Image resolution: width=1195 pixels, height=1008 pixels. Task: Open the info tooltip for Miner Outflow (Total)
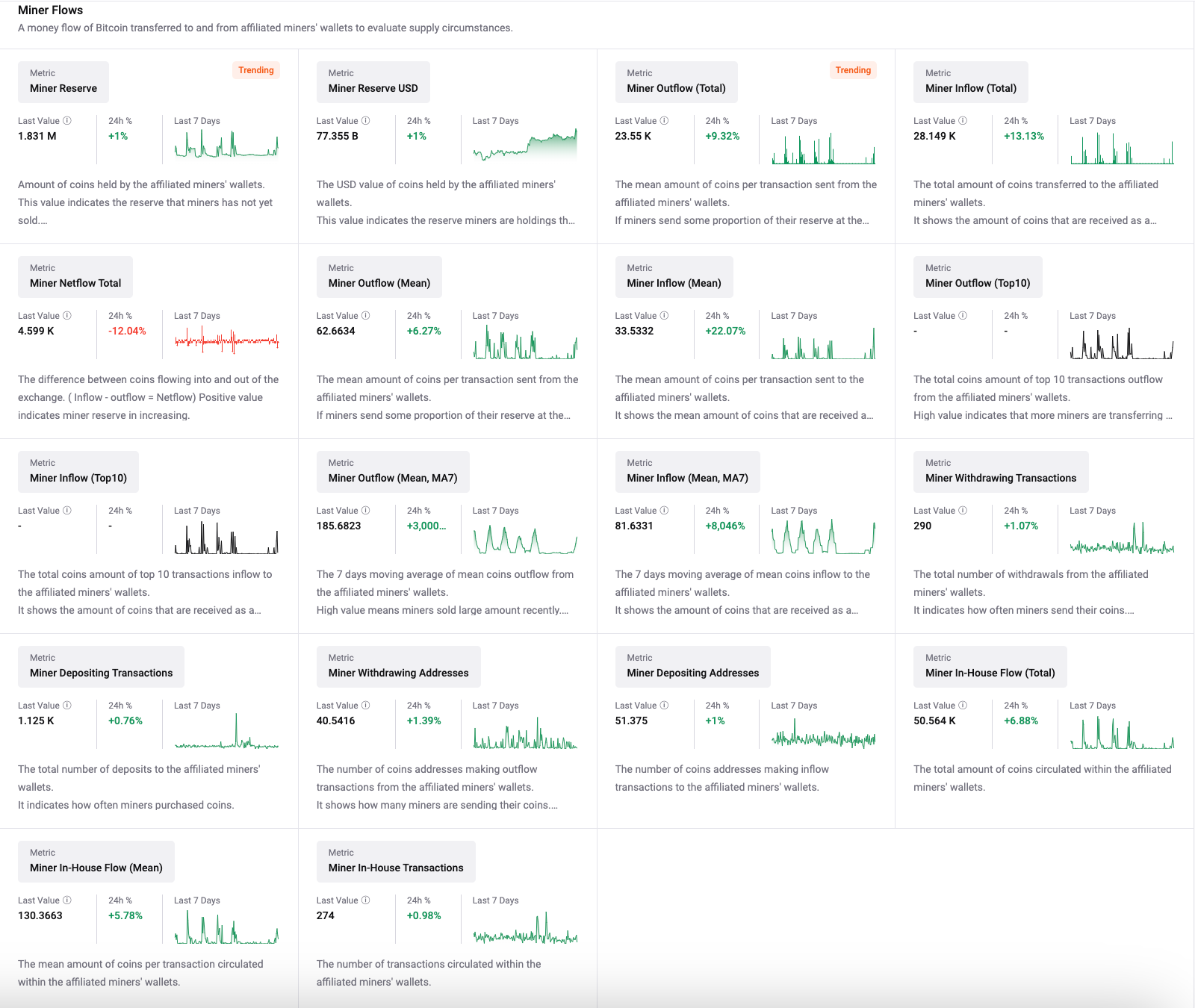[x=665, y=120]
